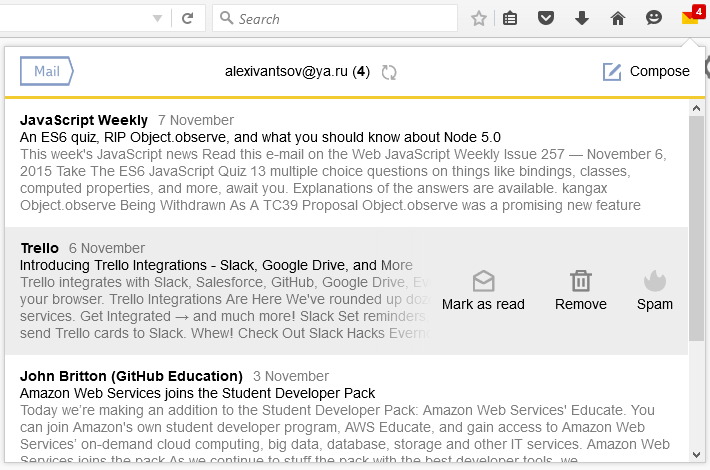Open the URL bar history dropdown arrow
Screen dimensions: 710x470
coord(157,19)
